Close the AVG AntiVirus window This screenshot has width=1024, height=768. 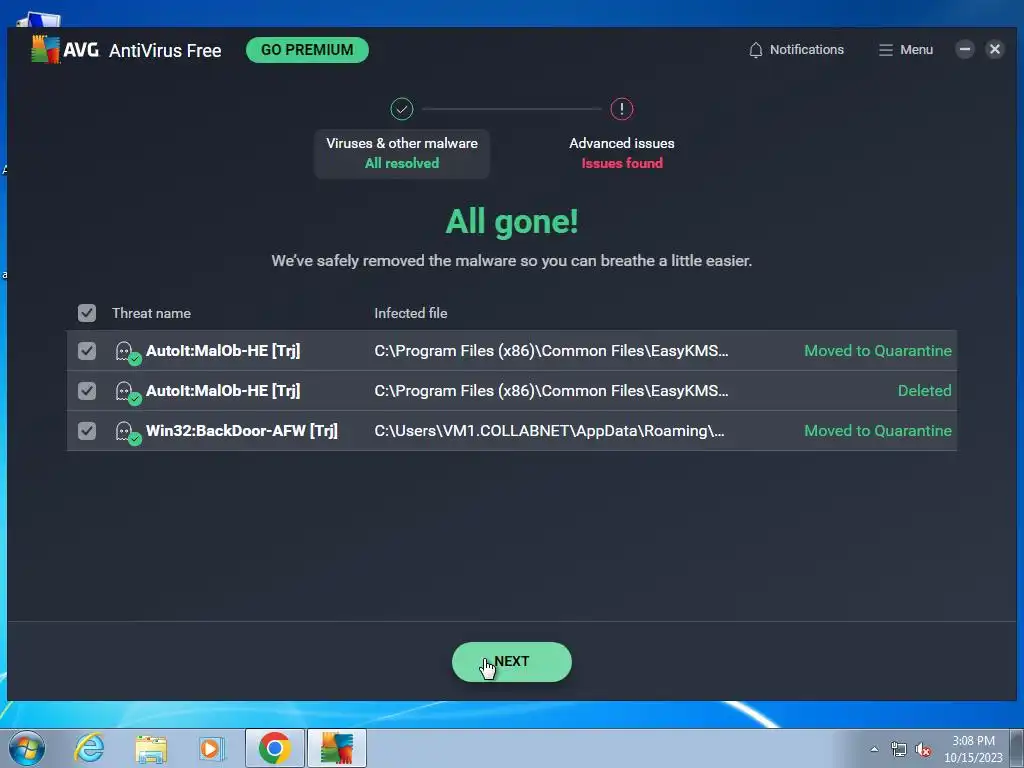pos(995,50)
